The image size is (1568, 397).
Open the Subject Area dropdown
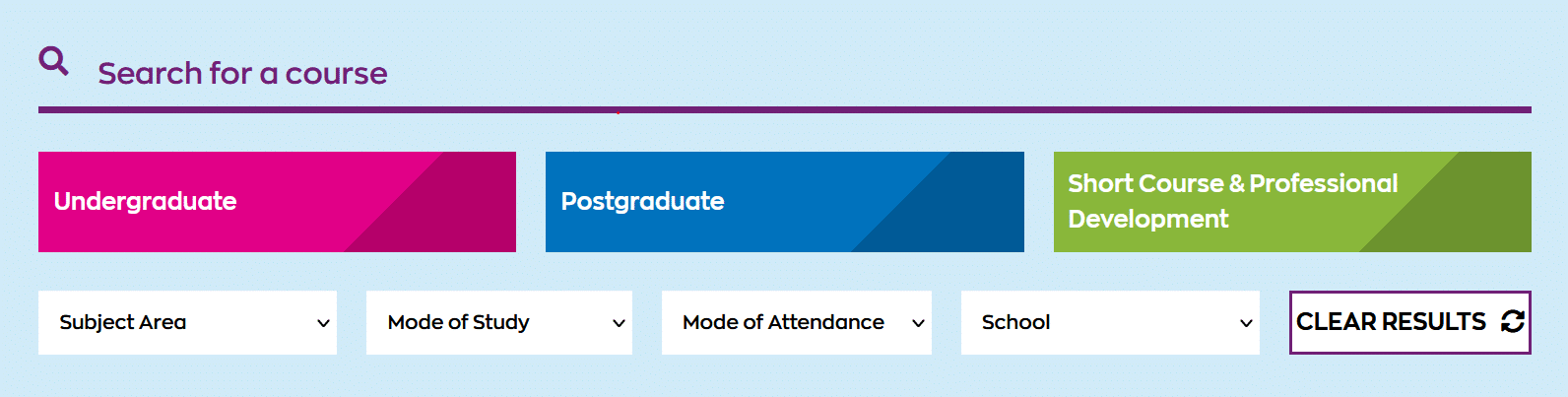point(187,322)
